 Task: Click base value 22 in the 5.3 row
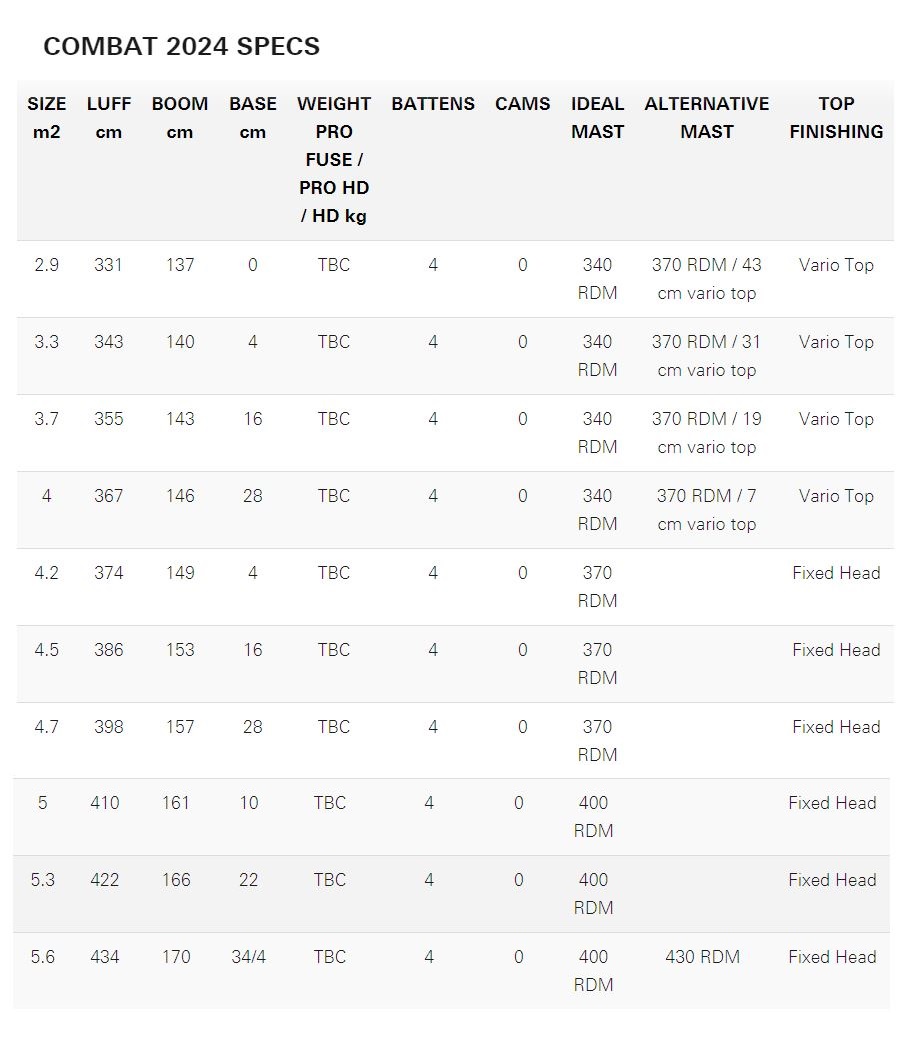click(248, 880)
